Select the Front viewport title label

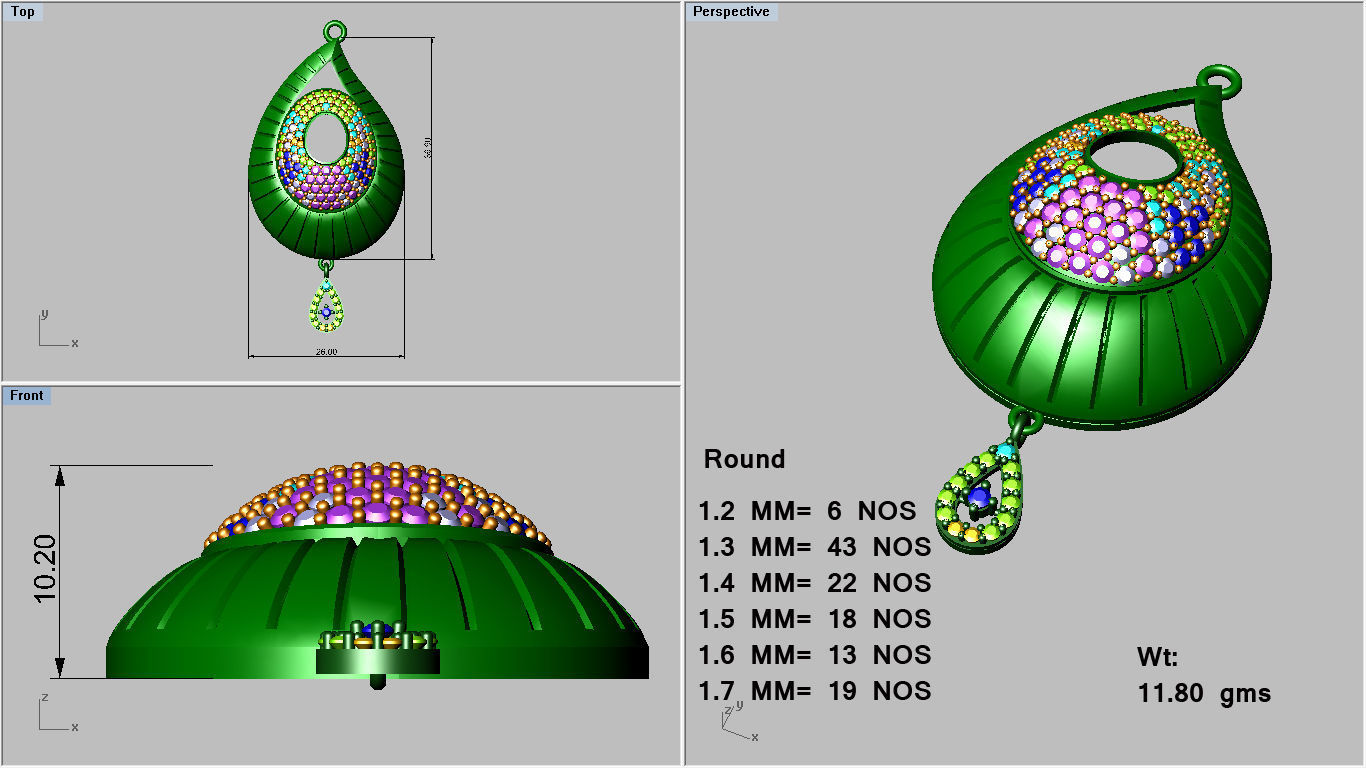27,396
